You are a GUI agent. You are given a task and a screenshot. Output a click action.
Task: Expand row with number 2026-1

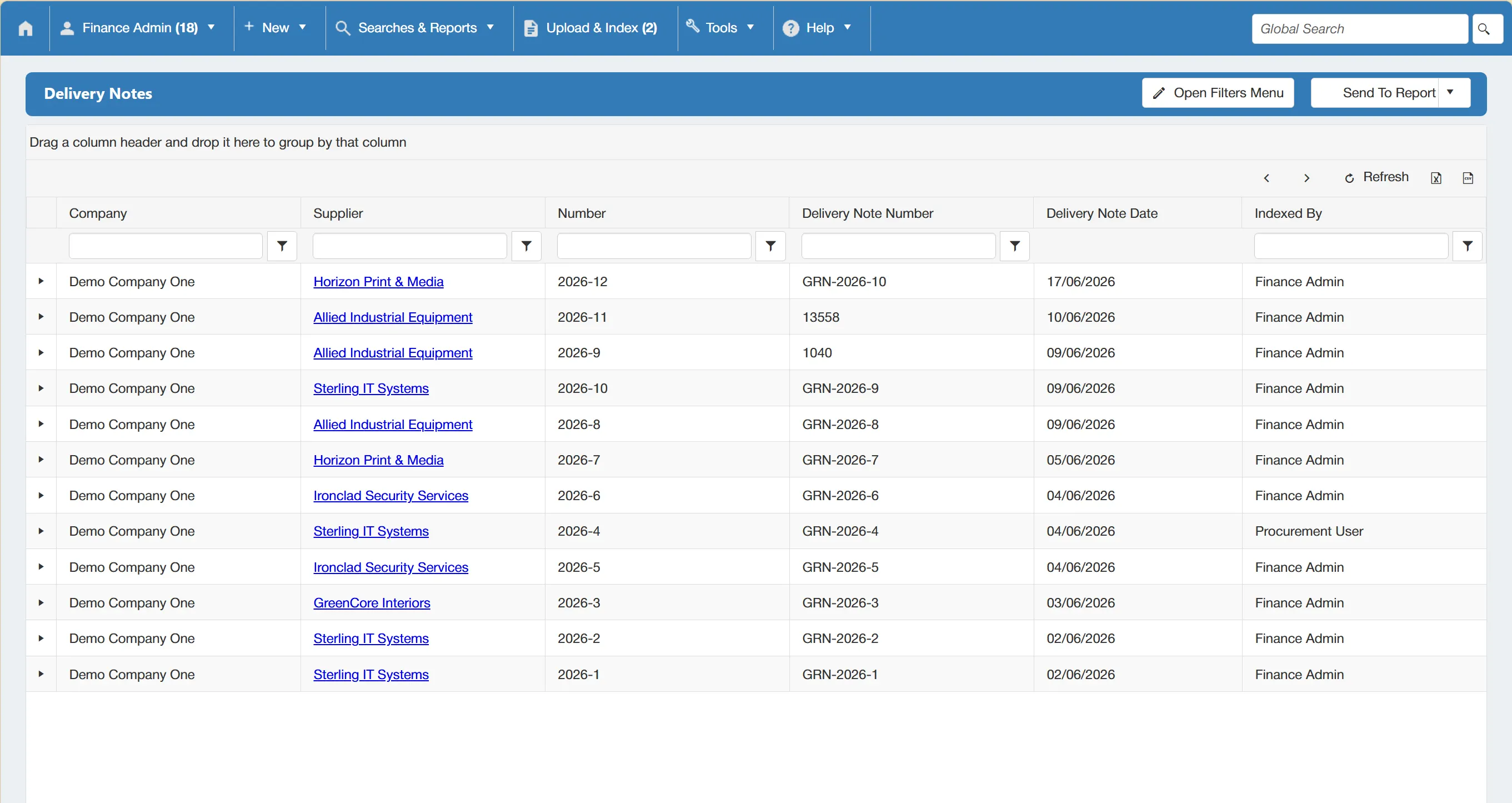pyautogui.click(x=41, y=674)
